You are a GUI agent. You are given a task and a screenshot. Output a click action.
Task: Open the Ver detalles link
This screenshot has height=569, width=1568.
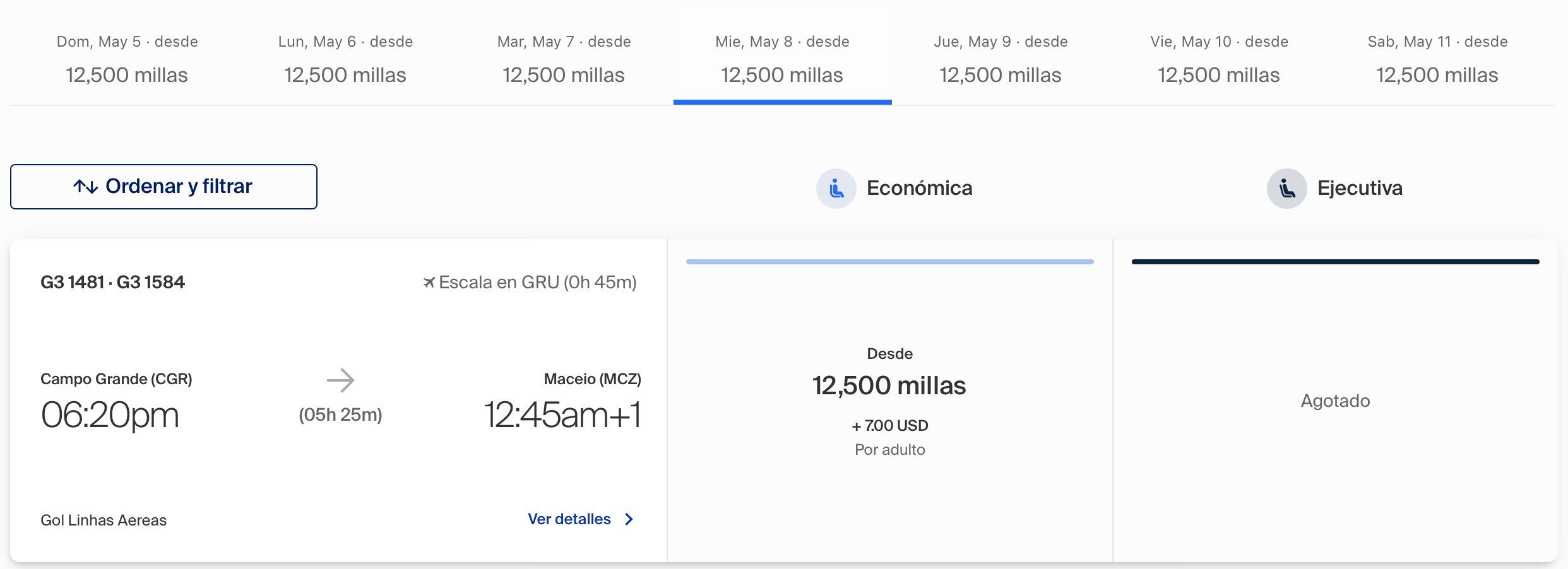coord(569,519)
